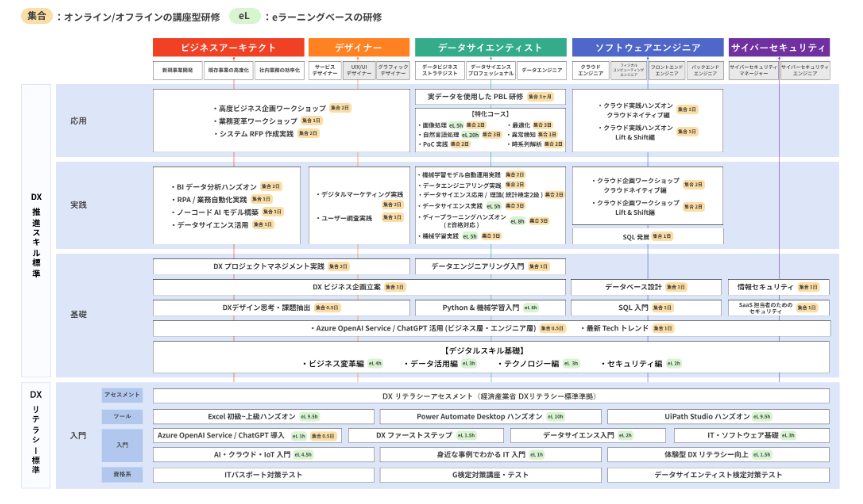Viewport: 863px width, 504px height.
Task: Choose the ソフトウェアエンジニア blue header
Action: pyautogui.click(x=647, y=47)
